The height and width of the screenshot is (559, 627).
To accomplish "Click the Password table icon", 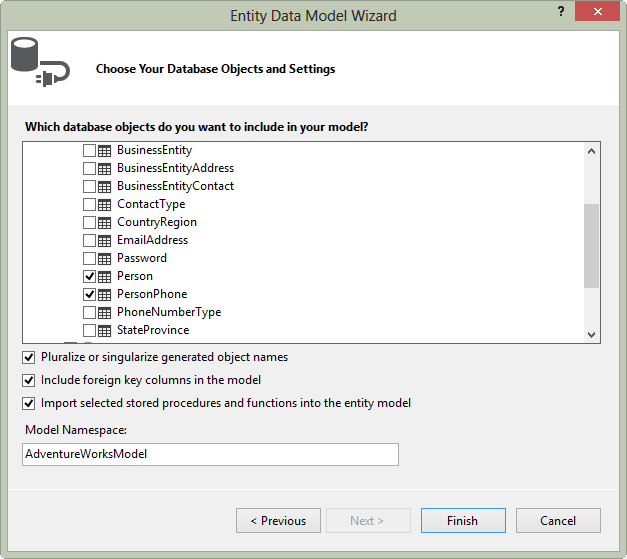I will point(104,259).
